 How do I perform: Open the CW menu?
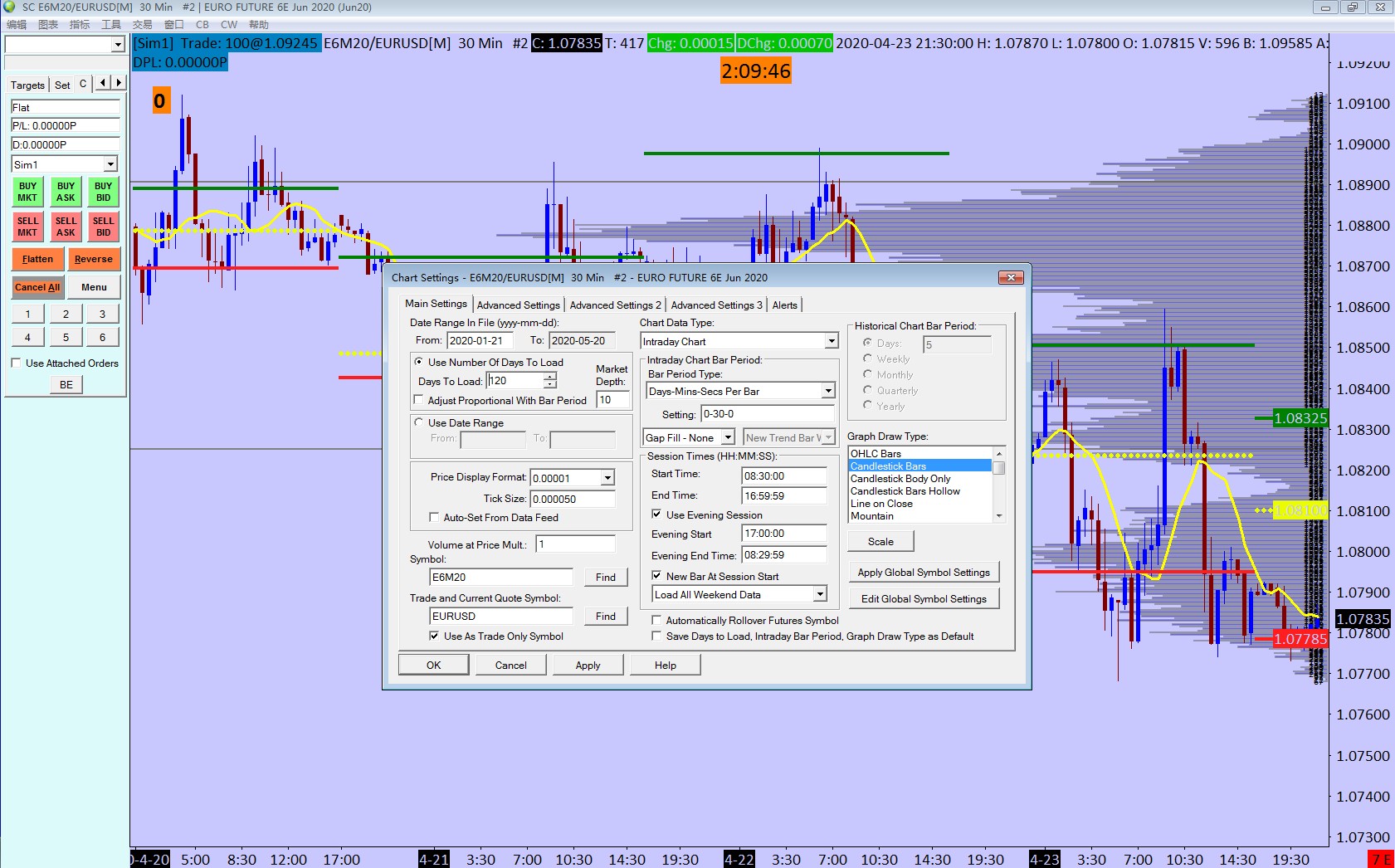[228, 25]
